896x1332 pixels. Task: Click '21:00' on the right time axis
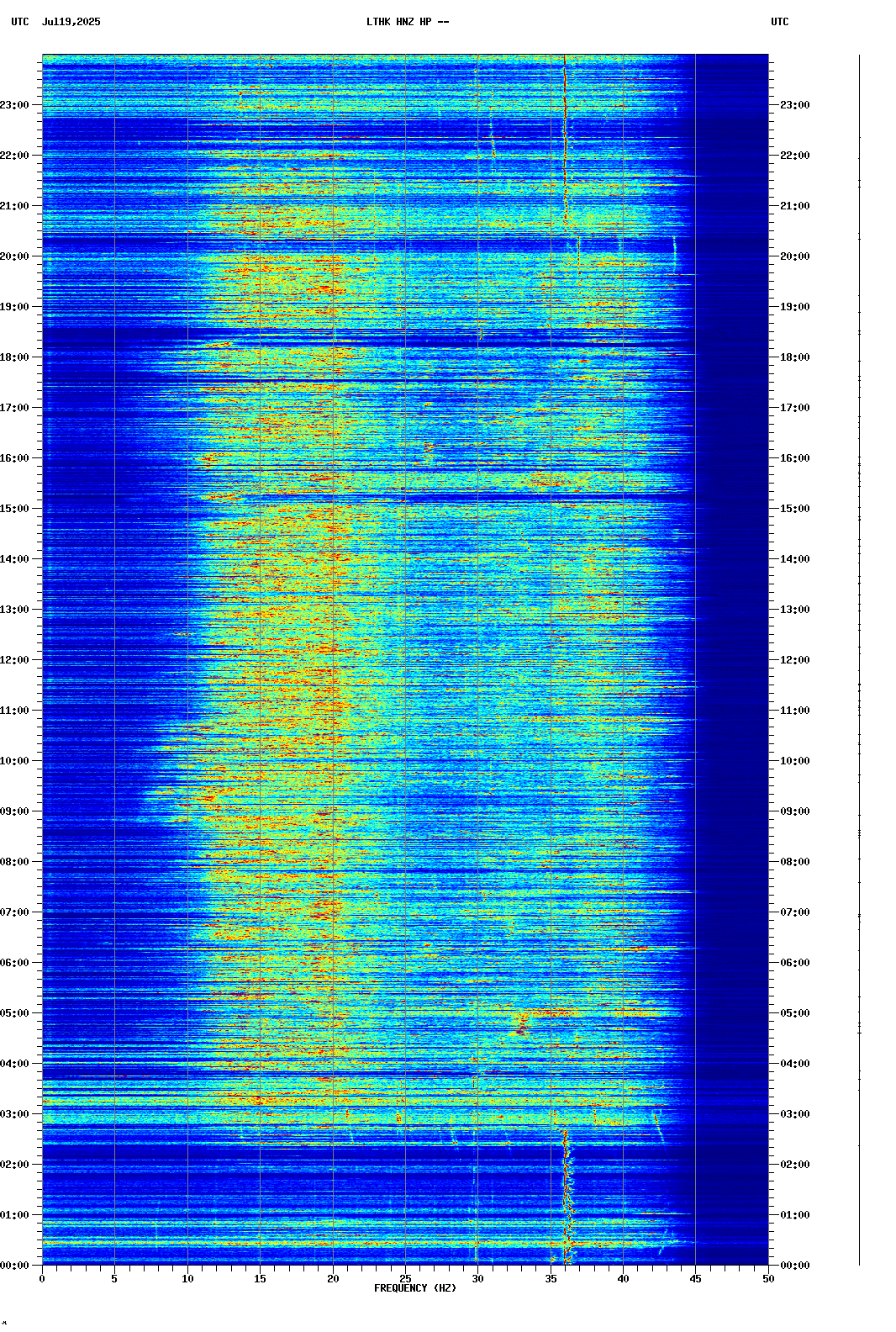coord(795,206)
